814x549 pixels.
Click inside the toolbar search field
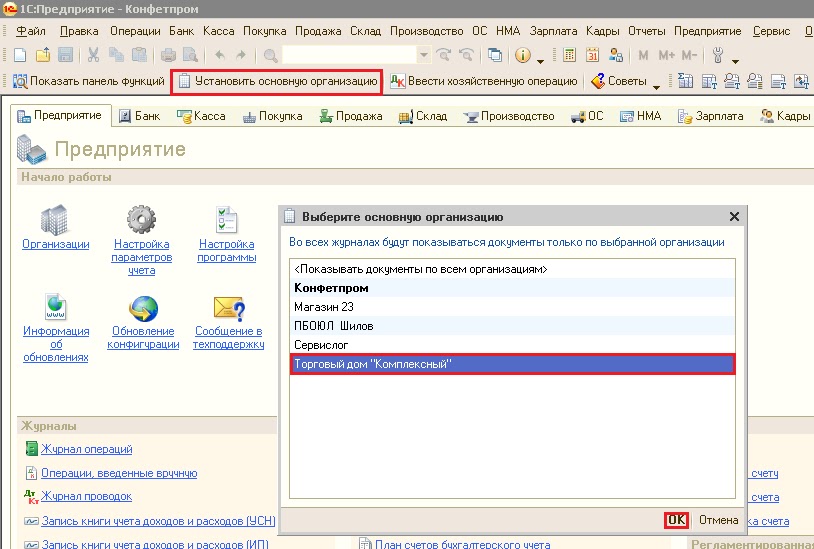pyautogui.click(x=349, y=54)
